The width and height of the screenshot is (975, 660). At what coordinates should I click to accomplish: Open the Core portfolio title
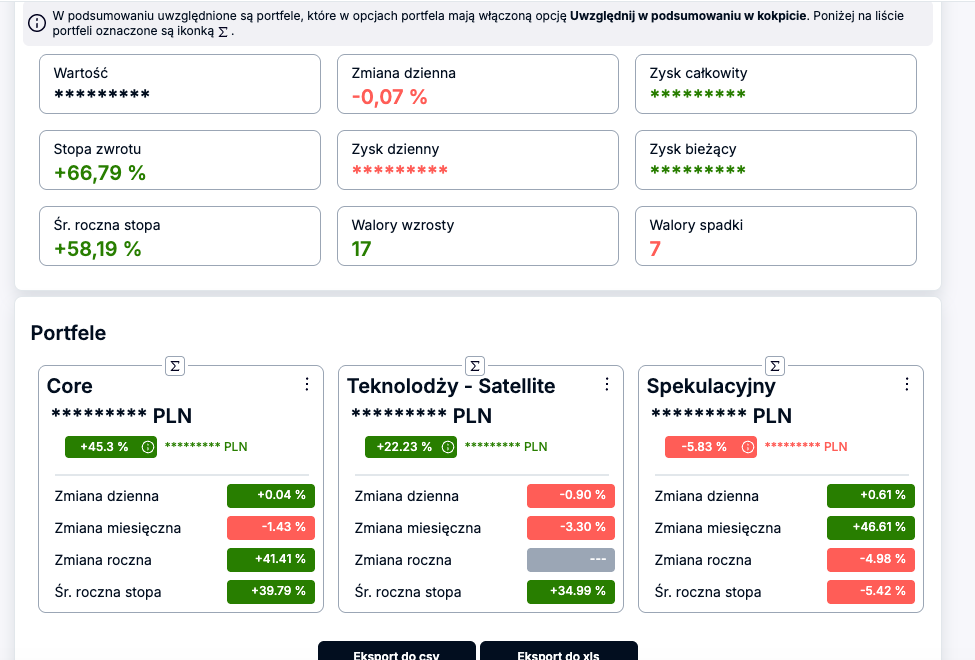[70, 386]
